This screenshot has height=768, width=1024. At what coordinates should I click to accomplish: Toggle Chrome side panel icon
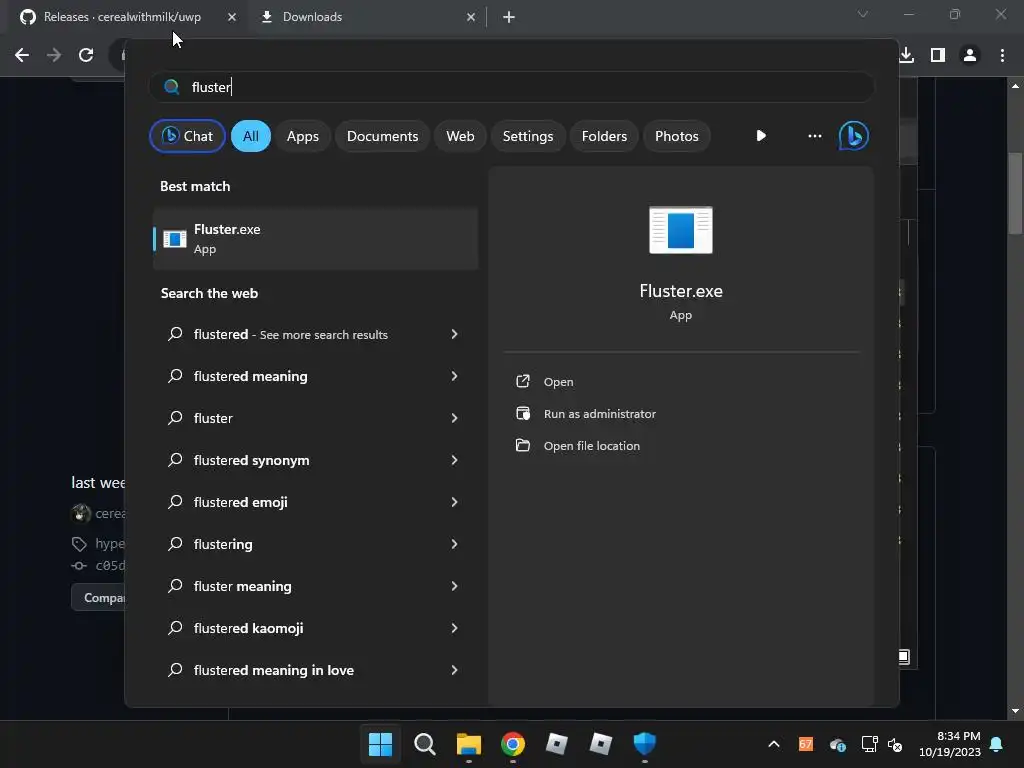coord(938,55)
